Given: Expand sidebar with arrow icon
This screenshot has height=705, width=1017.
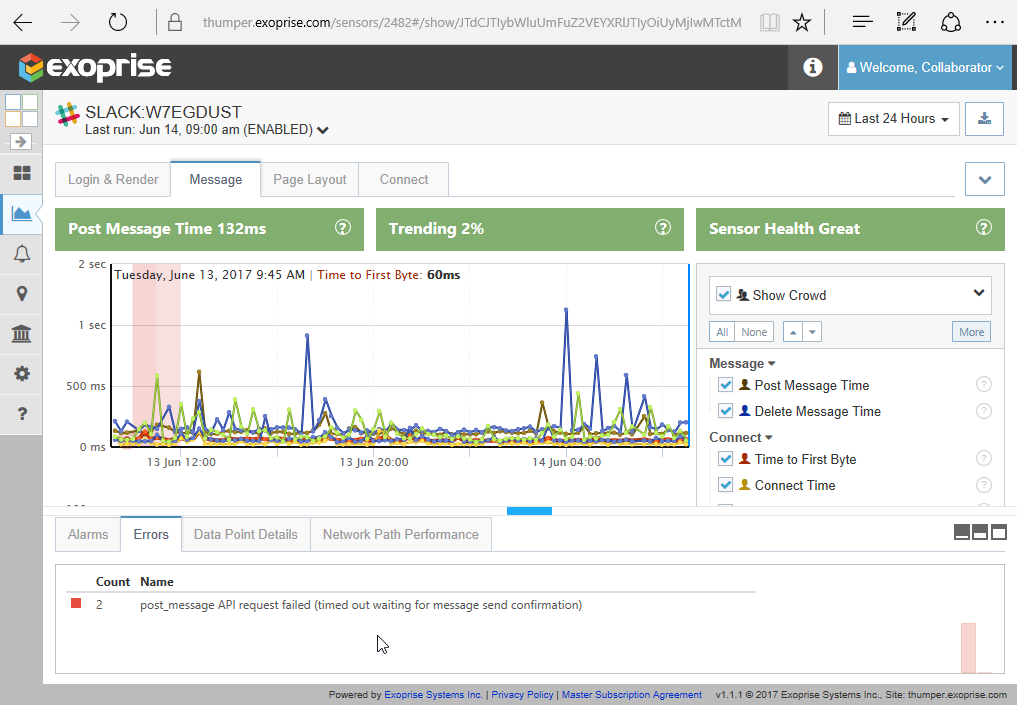Looking at the screenshot, I should click(x=21, y=141).
